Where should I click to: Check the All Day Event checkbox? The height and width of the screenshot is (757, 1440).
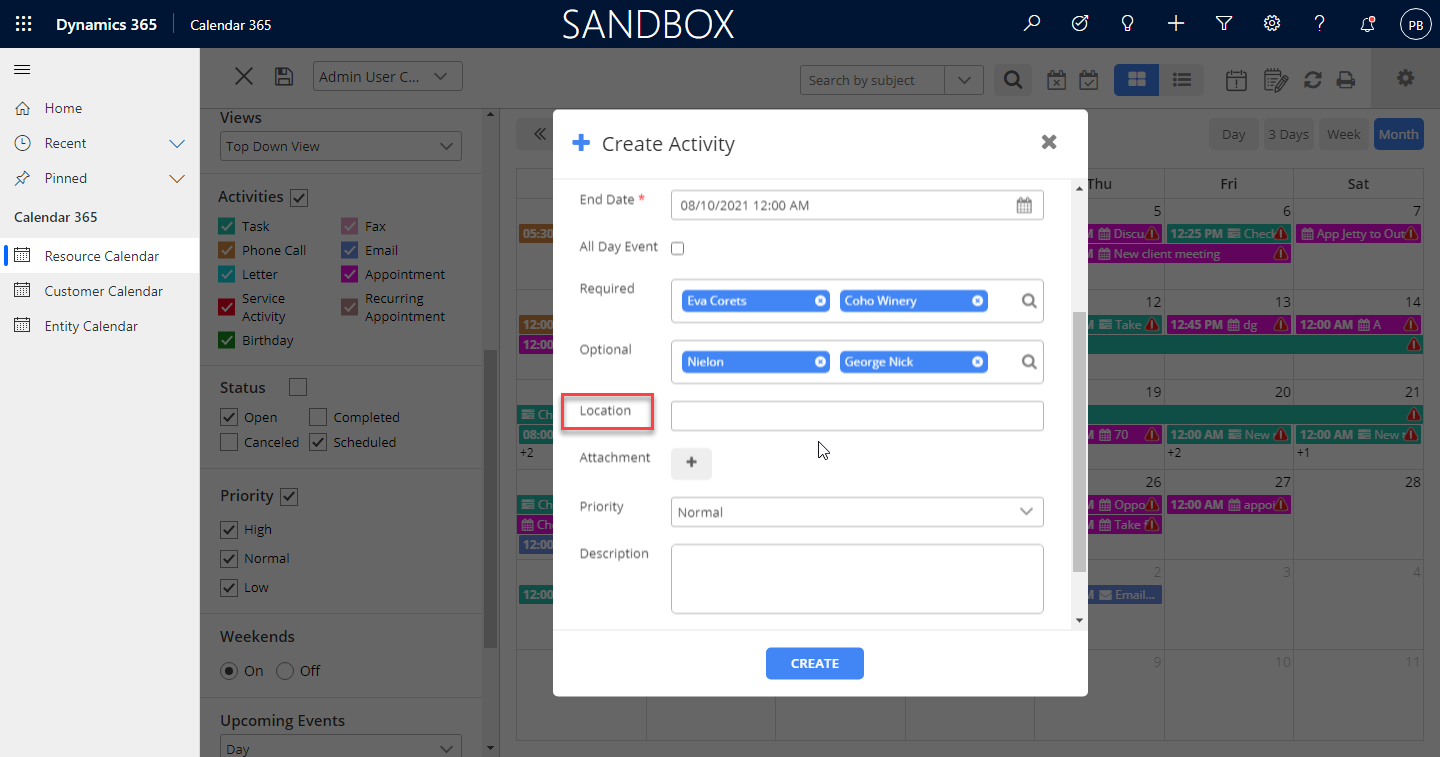(x=678, y=248)
